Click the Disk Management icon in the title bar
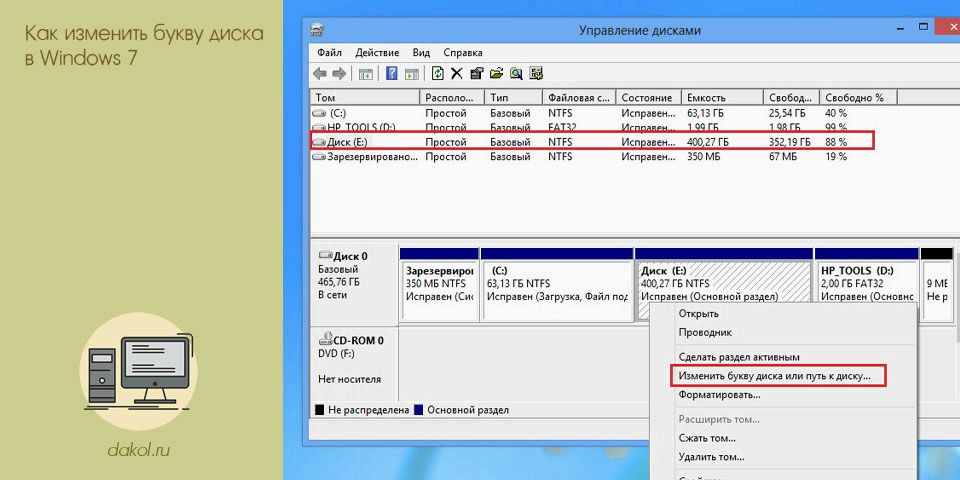The height and width of the screenshot is (480, 960). click(317, 30)
